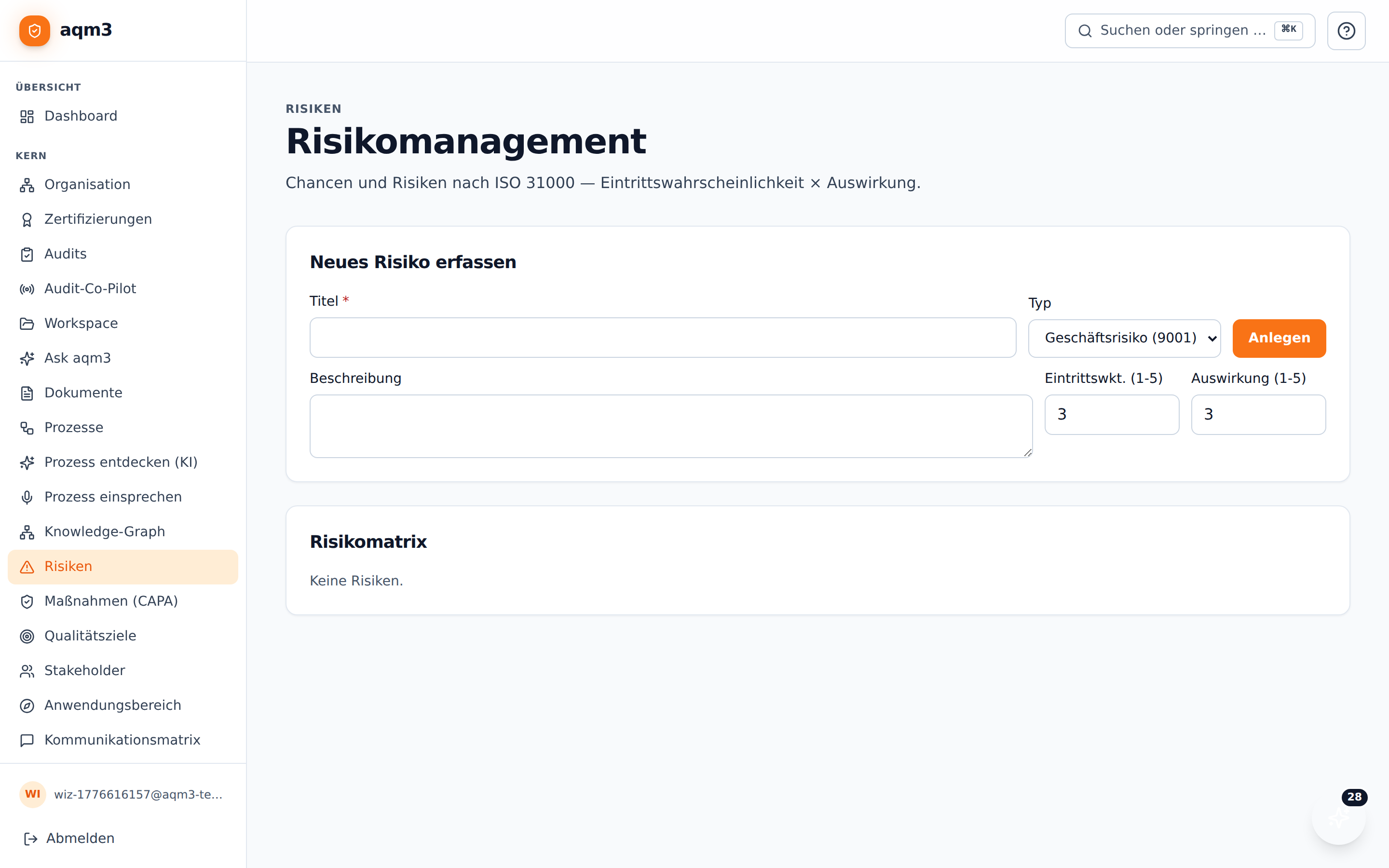Screen dimensions: 1389x868
Task: Open Kommunikationsmatrix page
Action: pos(123,741)
